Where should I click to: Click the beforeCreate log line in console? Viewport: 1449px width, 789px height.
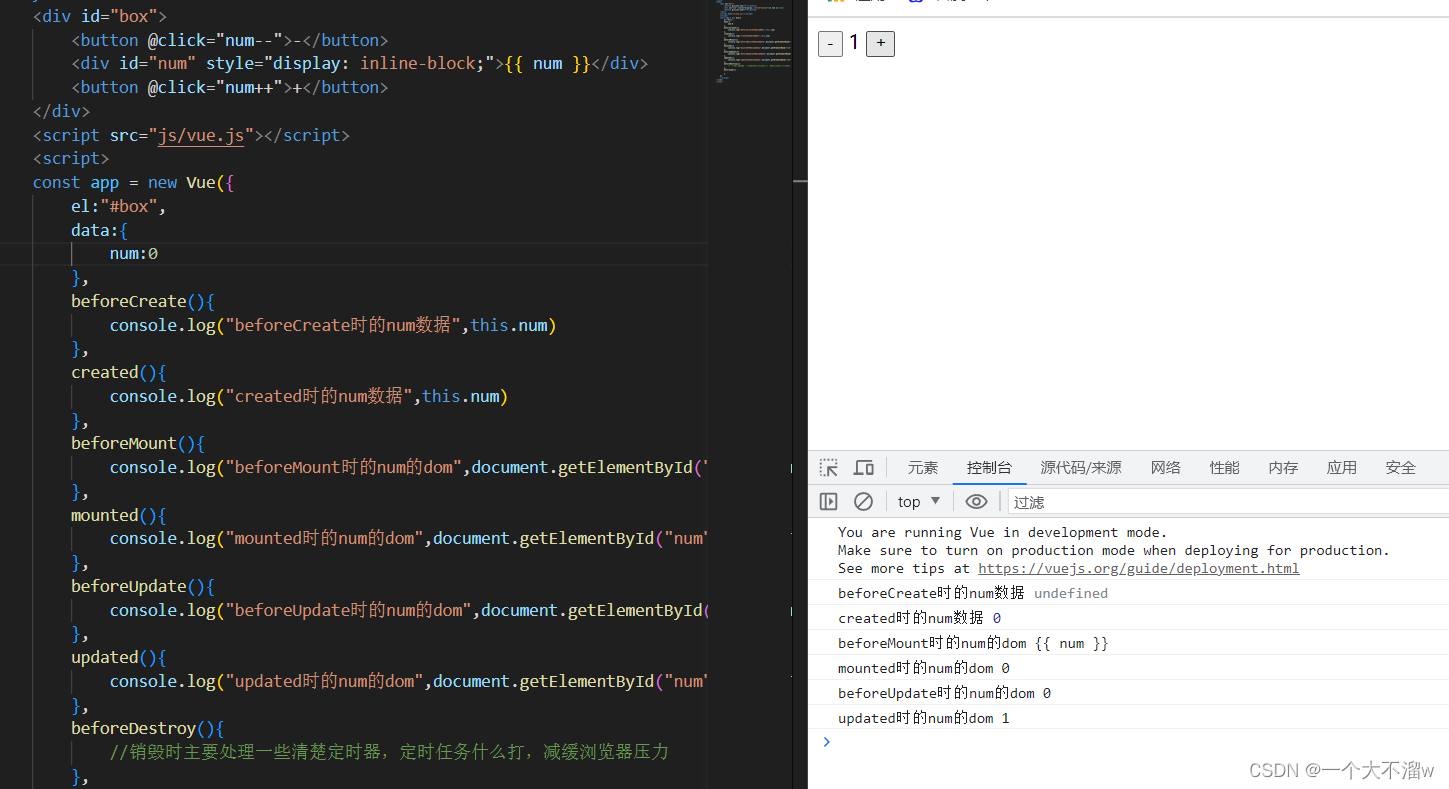pyautogui.click(x=1128, y=593)
